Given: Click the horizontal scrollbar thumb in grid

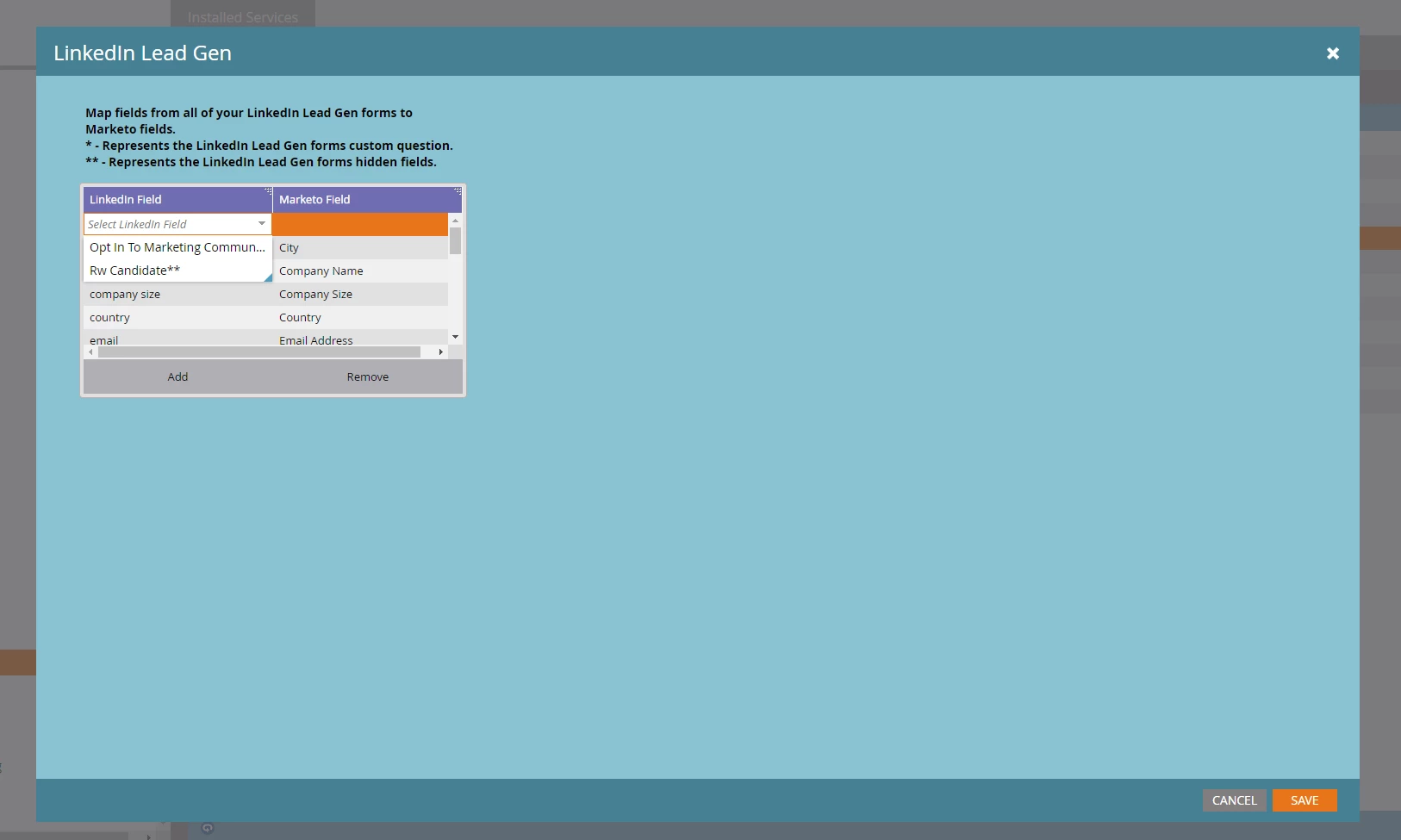Looking at the screenshot, I should (x=259, y=352).
